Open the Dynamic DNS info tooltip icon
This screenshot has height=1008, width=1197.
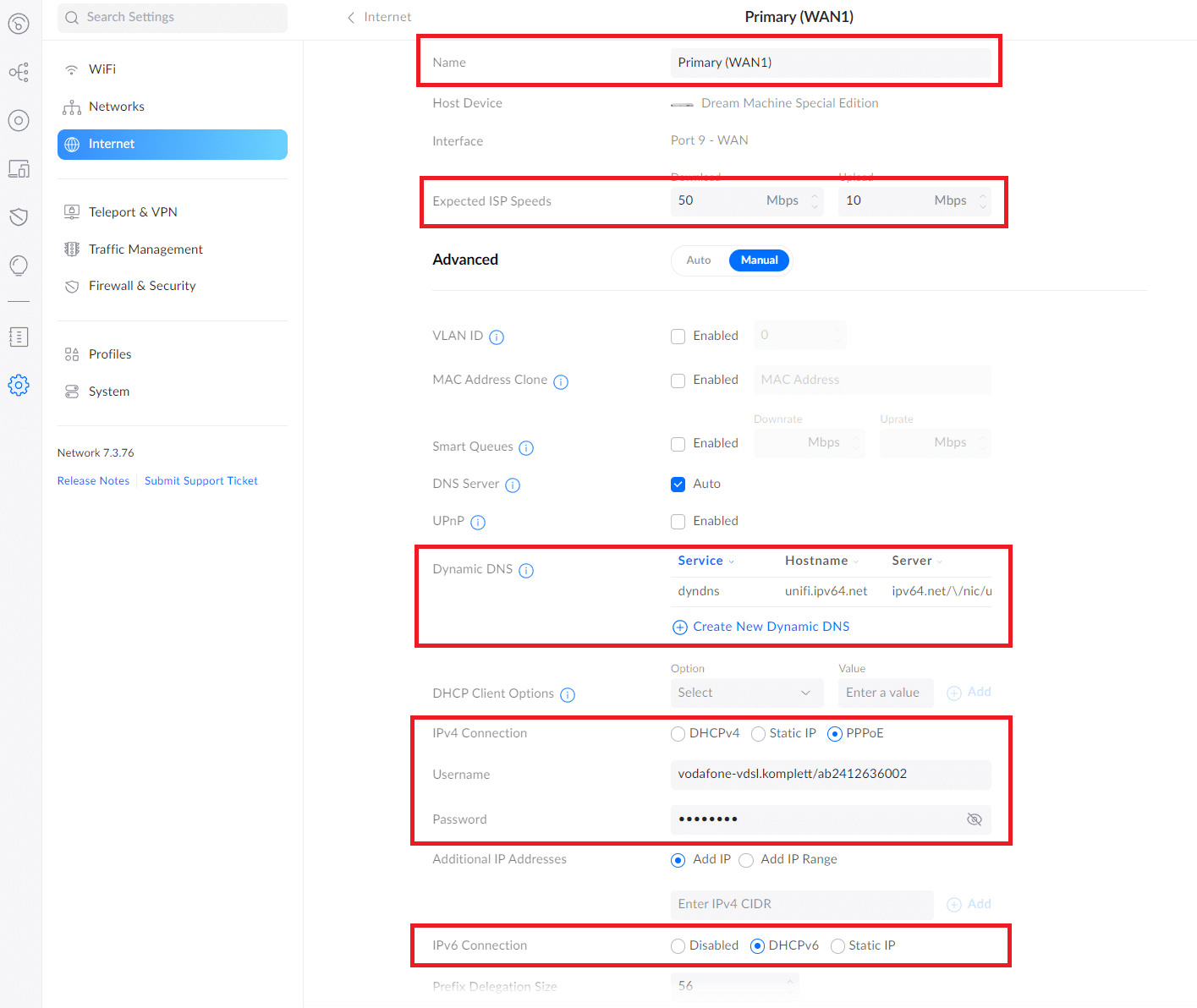526,570
